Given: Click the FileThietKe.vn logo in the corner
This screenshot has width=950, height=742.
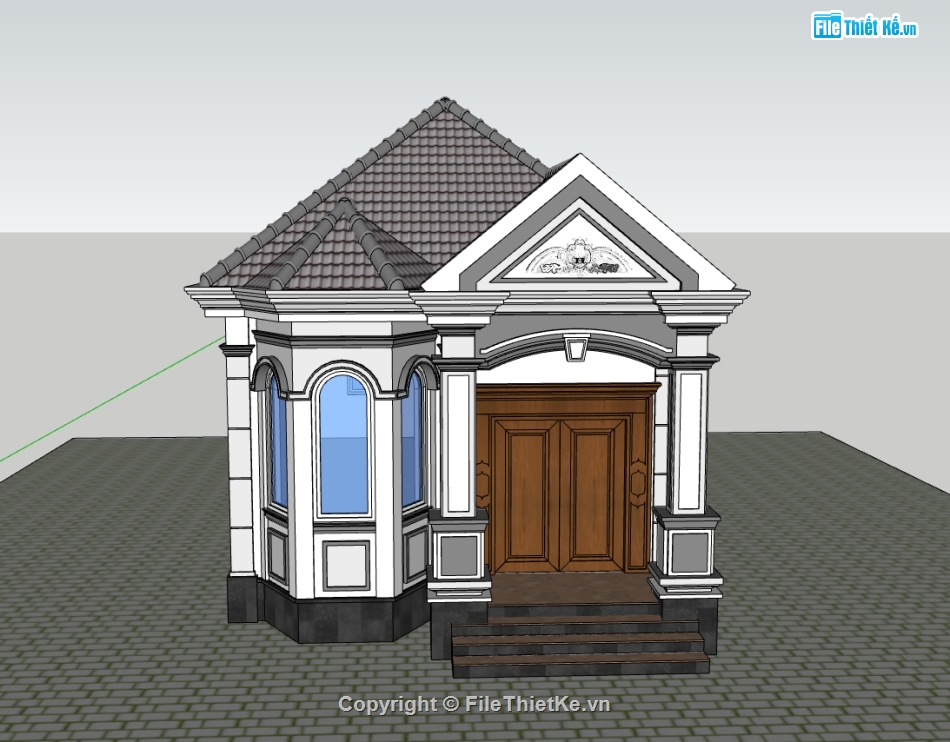Looking at the screenshot, I should [x=864, y=27].
